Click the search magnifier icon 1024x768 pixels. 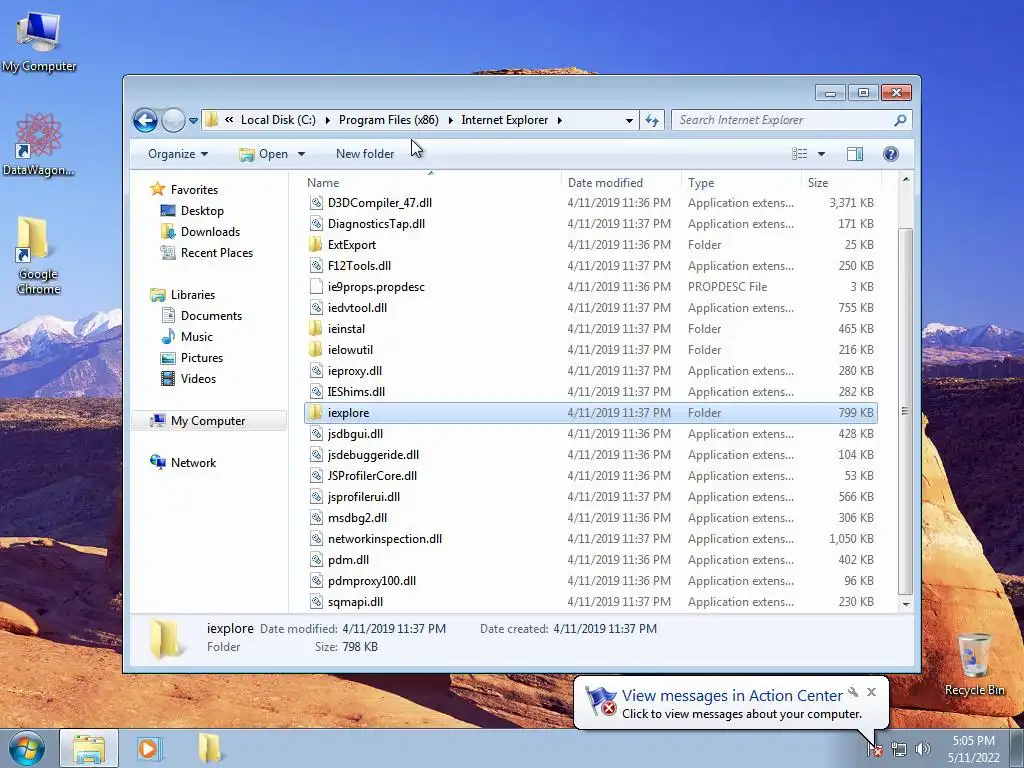901,120
